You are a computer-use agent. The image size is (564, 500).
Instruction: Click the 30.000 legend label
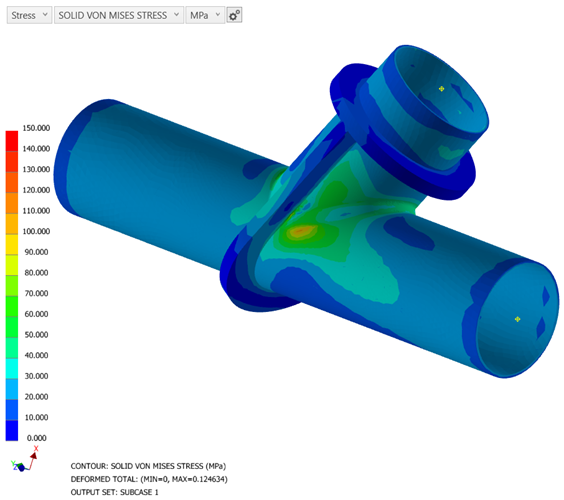click(x=36, y=376)
